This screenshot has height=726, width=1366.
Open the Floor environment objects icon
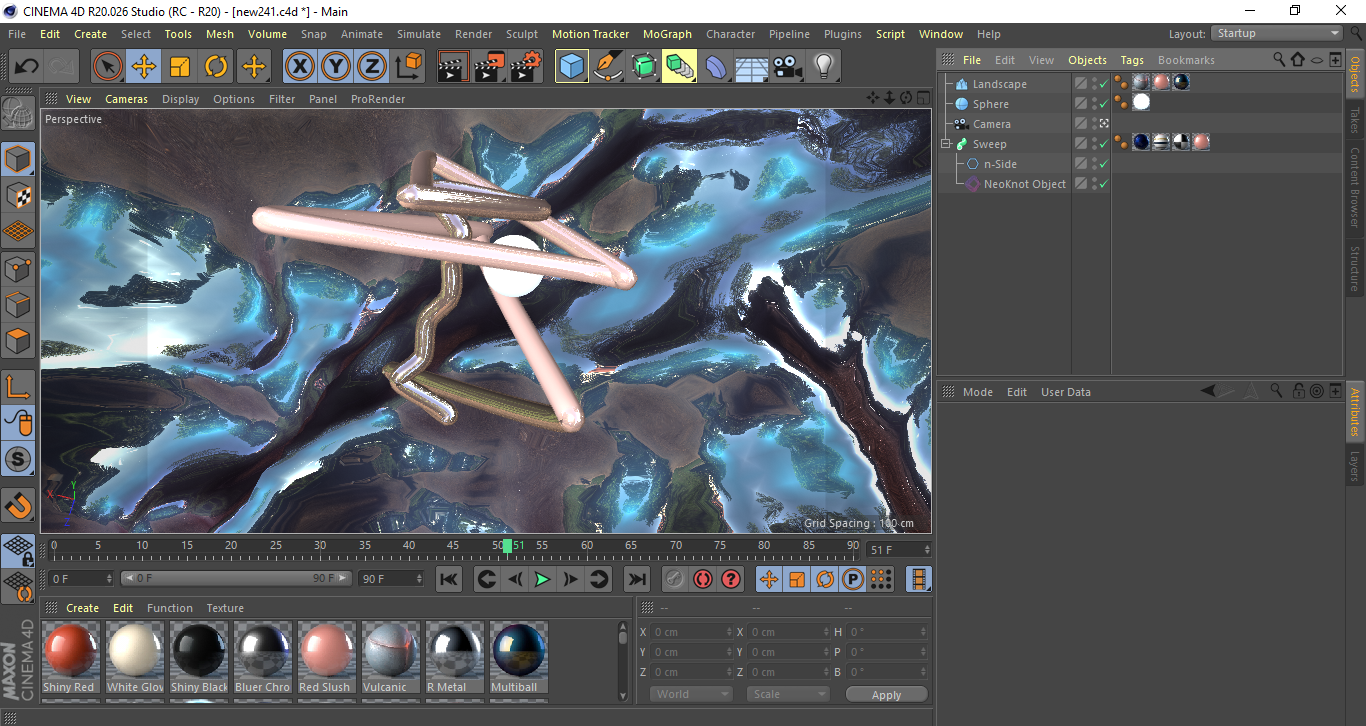[x=752, y=67]
